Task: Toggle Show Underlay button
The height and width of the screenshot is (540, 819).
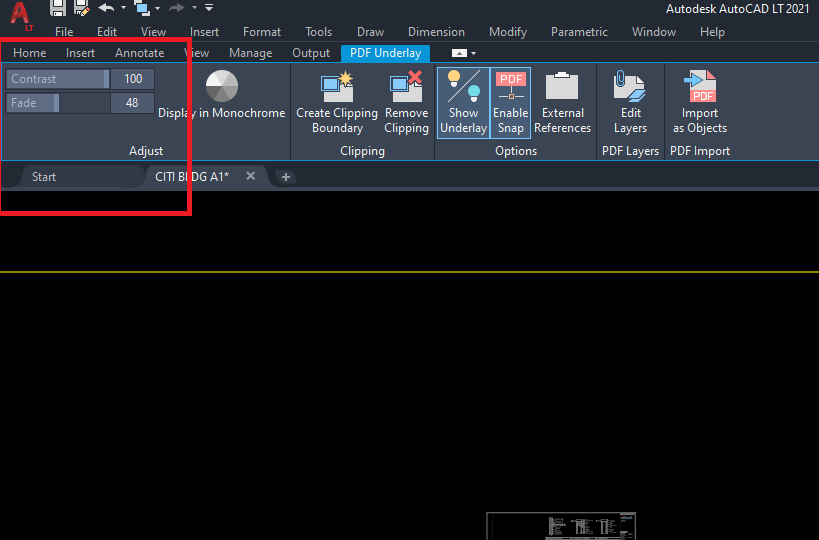Action: [x=463, y=102]
